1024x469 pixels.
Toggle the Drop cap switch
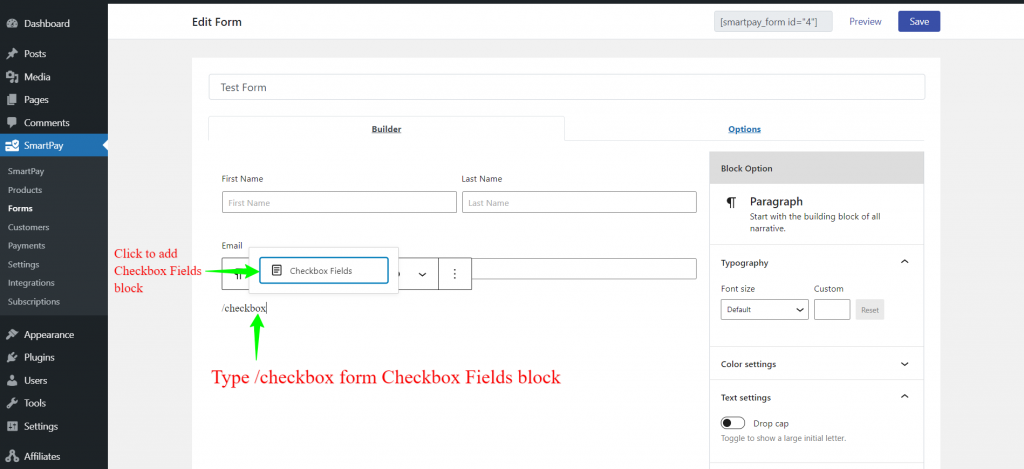tap(733, 423)
